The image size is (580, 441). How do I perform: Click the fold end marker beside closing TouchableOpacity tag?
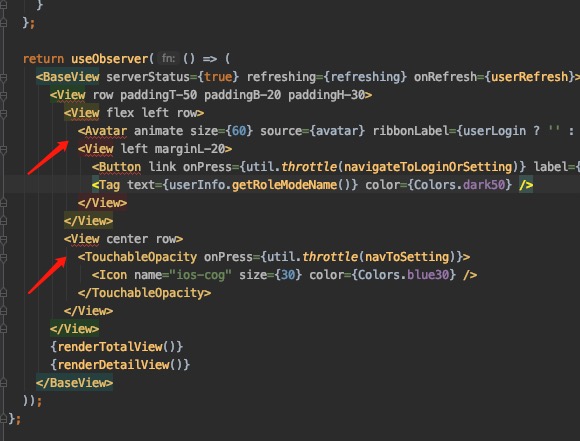pos(3,293)
